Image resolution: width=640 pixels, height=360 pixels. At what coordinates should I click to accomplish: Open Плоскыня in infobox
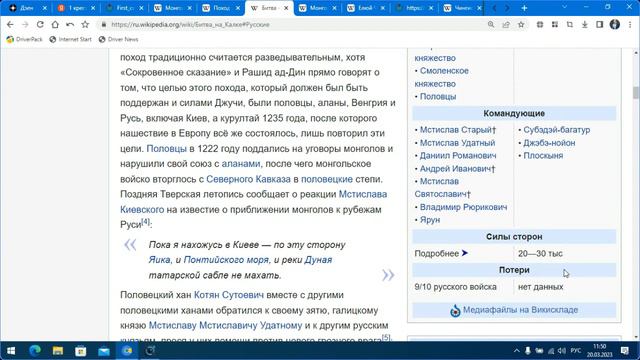coord(543,156)
